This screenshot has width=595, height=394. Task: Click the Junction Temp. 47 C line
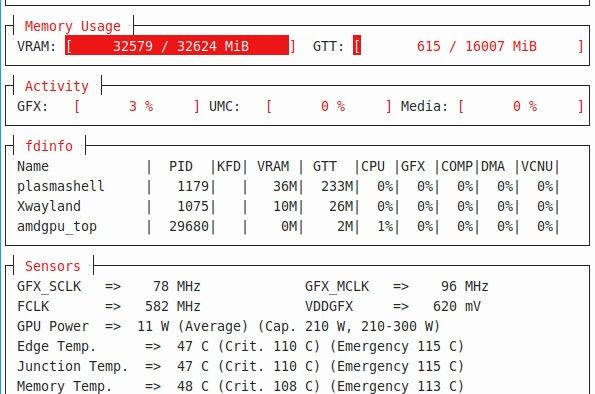[241, 366]
